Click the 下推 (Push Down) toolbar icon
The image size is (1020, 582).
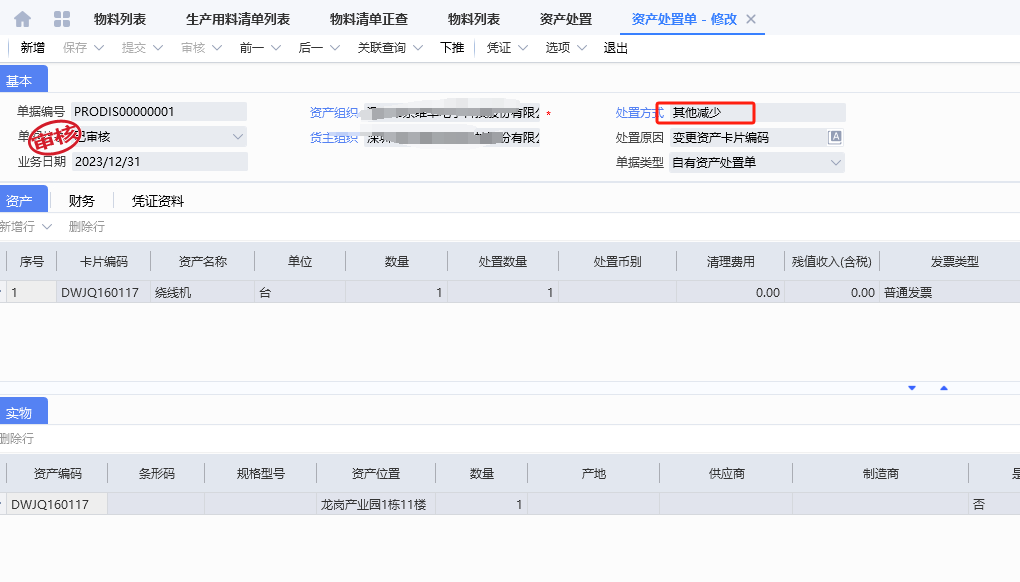point(452,47)
